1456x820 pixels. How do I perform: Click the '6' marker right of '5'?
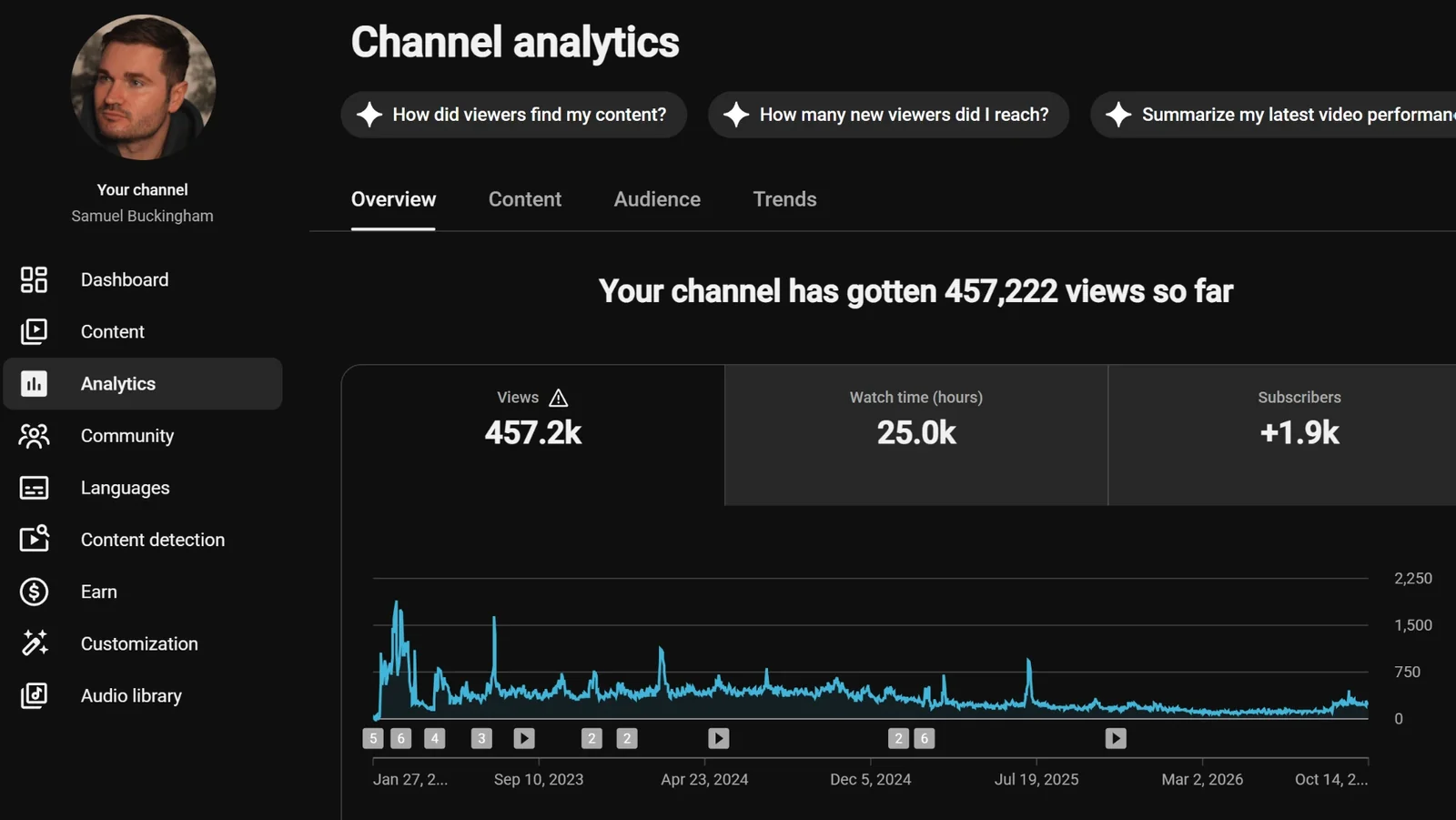pos(400,738)
